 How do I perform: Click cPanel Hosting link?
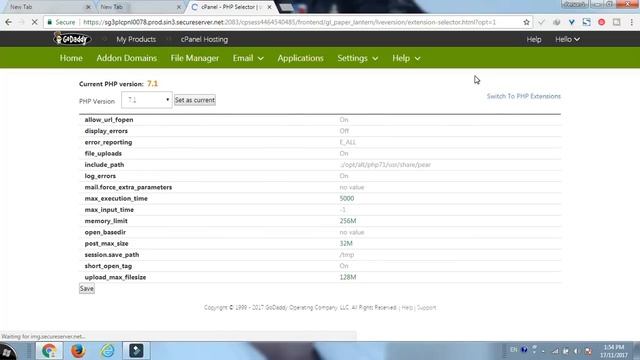click(x=204, y=39)
